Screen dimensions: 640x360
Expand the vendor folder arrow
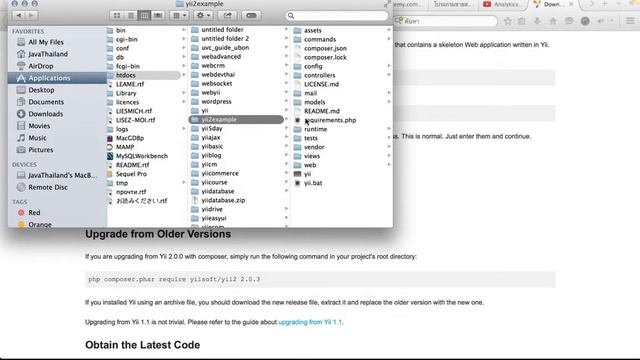tap(389, 147)
